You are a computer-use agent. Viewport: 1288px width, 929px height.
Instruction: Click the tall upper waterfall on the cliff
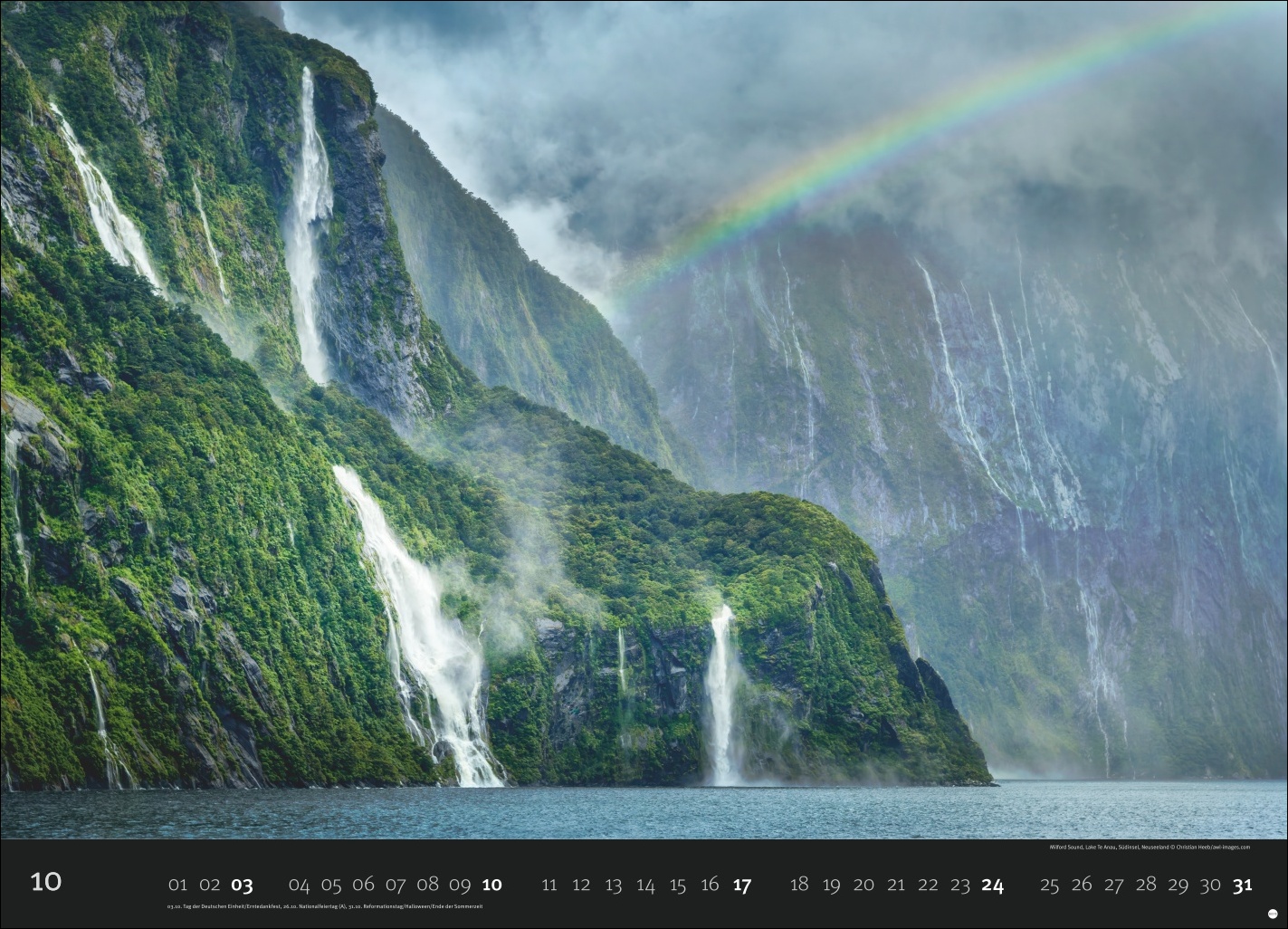pyautogui.click(x=310, y=226)
